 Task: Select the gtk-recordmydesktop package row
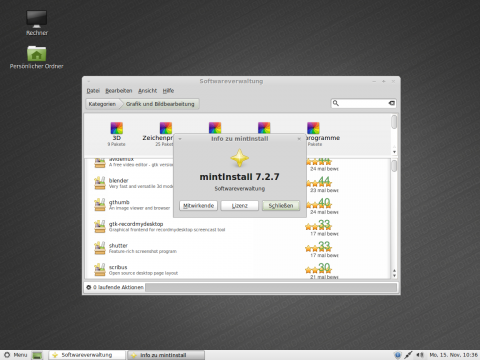pos(237,227)
